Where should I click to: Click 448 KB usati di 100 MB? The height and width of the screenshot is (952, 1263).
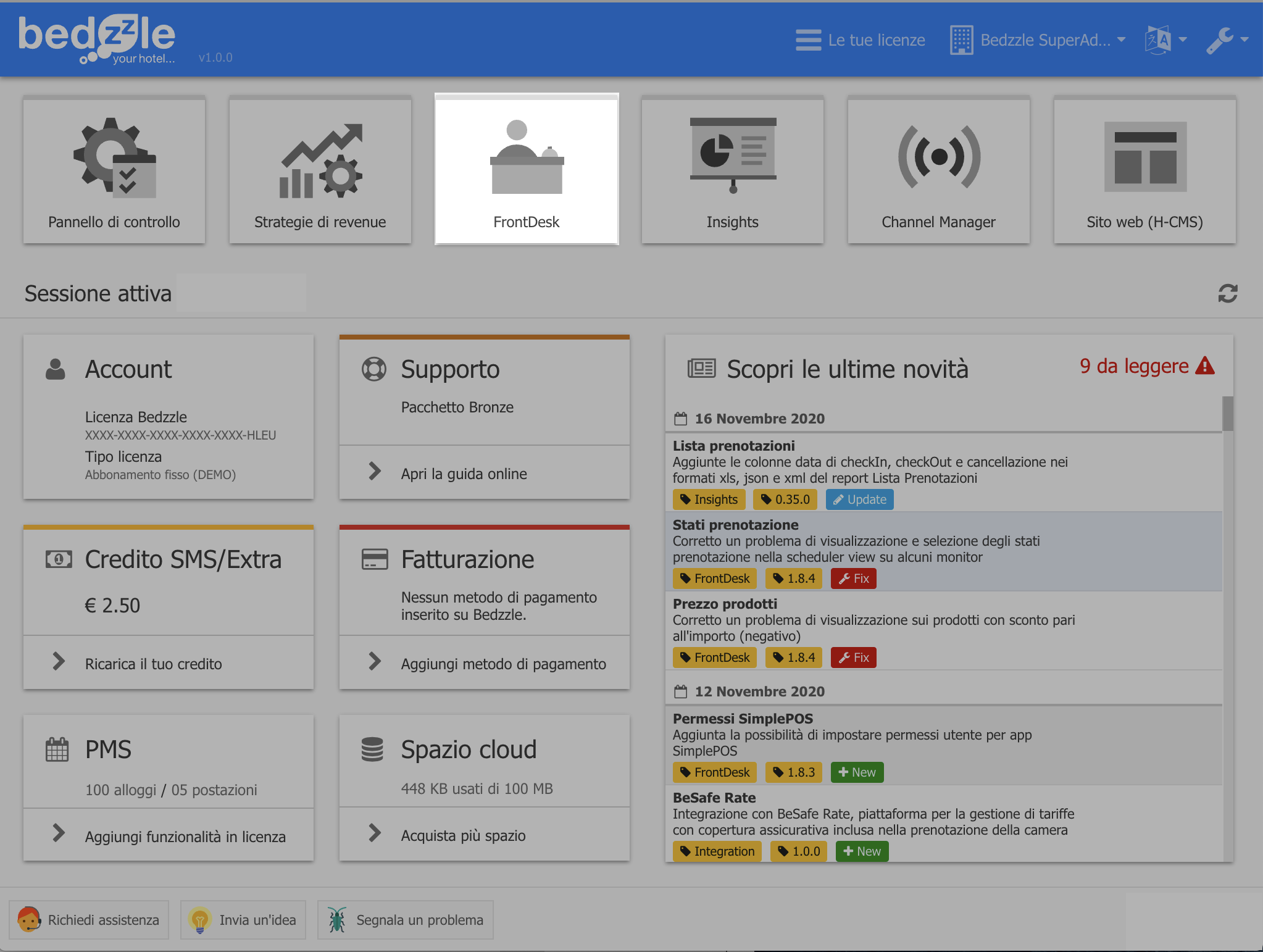tap(477, 788)
